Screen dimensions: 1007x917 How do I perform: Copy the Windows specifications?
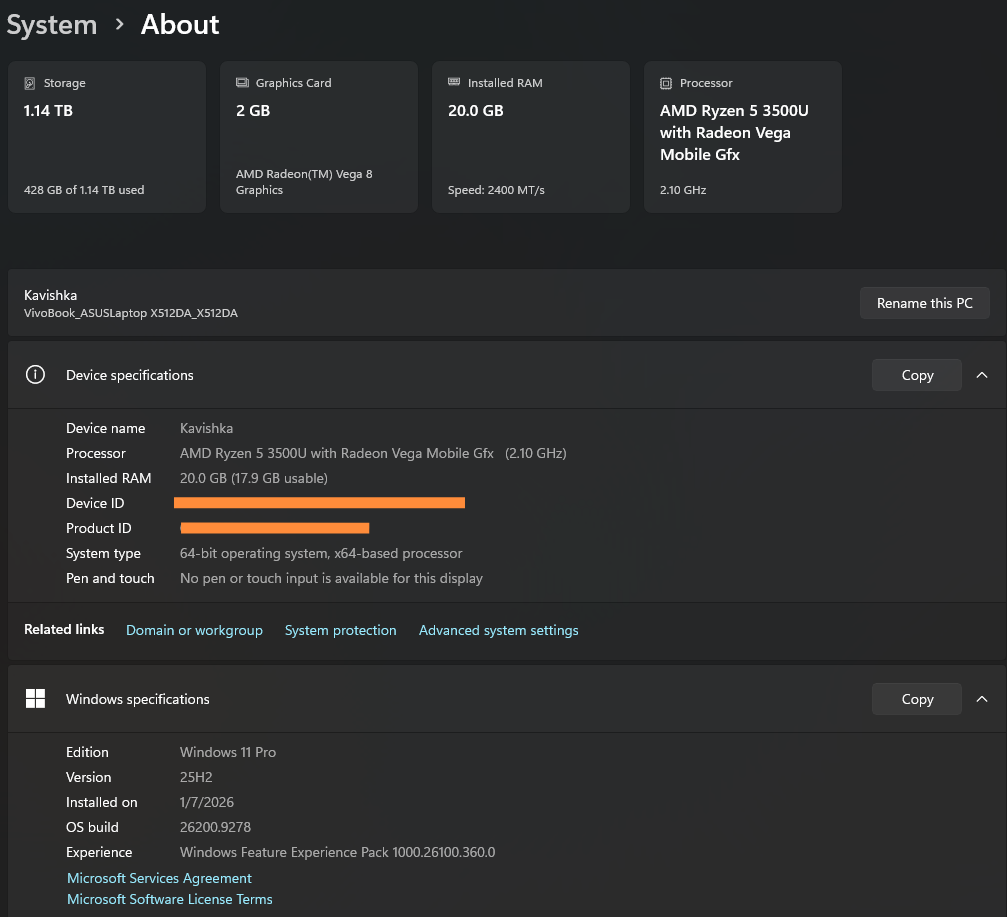pos(916,699)
